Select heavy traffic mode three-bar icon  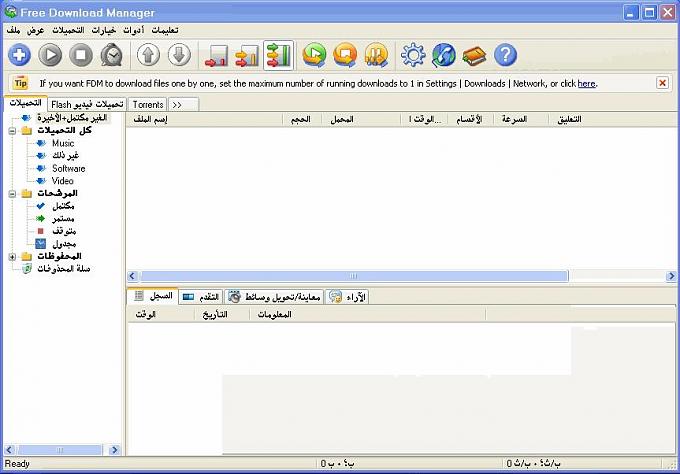tap(278, 56)
